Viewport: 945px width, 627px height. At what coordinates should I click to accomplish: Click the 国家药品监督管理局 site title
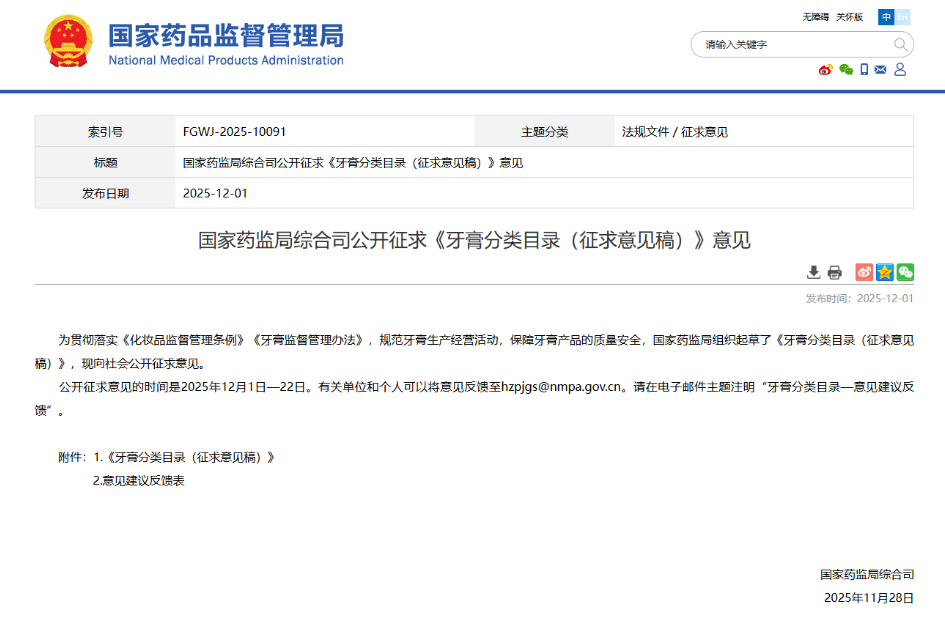coord(225,37)
